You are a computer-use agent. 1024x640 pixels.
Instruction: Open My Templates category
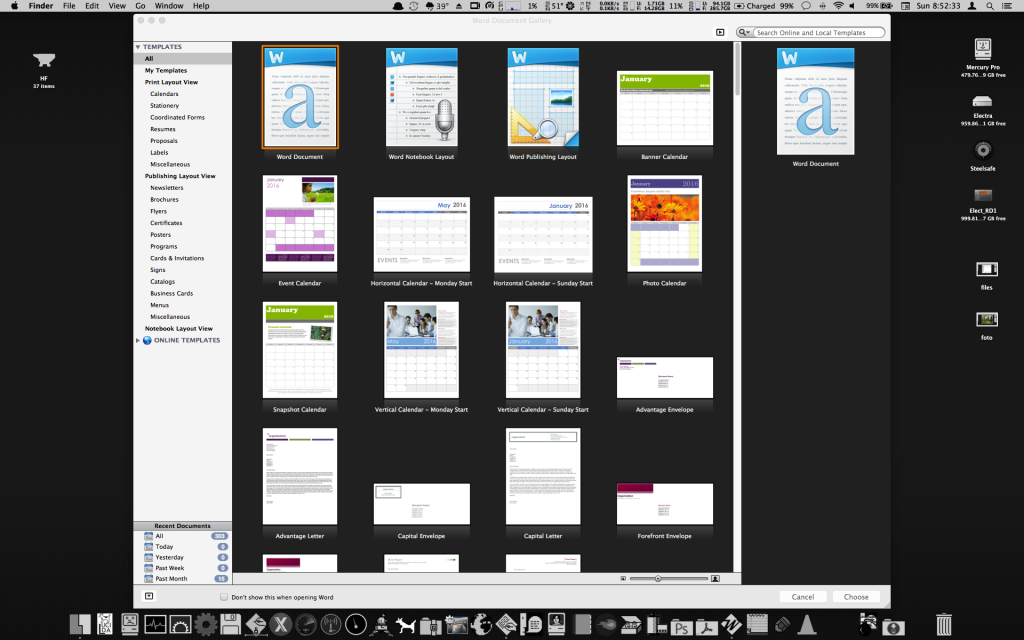click(166, 71)
